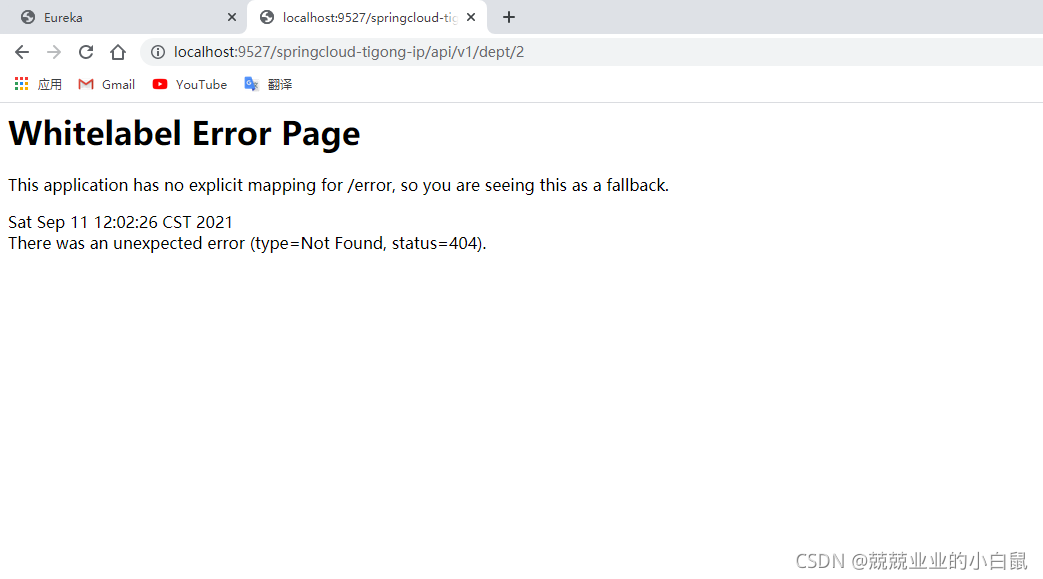Click the 'status=404' error line
Viewport: 1043px width, 579px height.
point(247,244)
